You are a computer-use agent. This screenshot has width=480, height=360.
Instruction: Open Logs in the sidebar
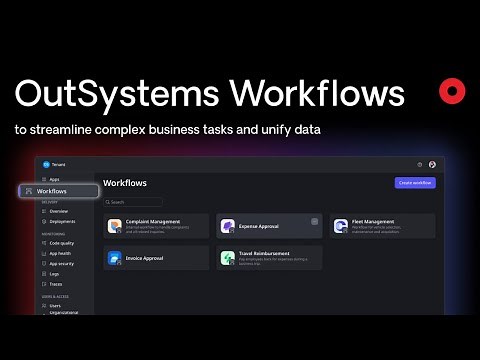[x=50, y=274]
